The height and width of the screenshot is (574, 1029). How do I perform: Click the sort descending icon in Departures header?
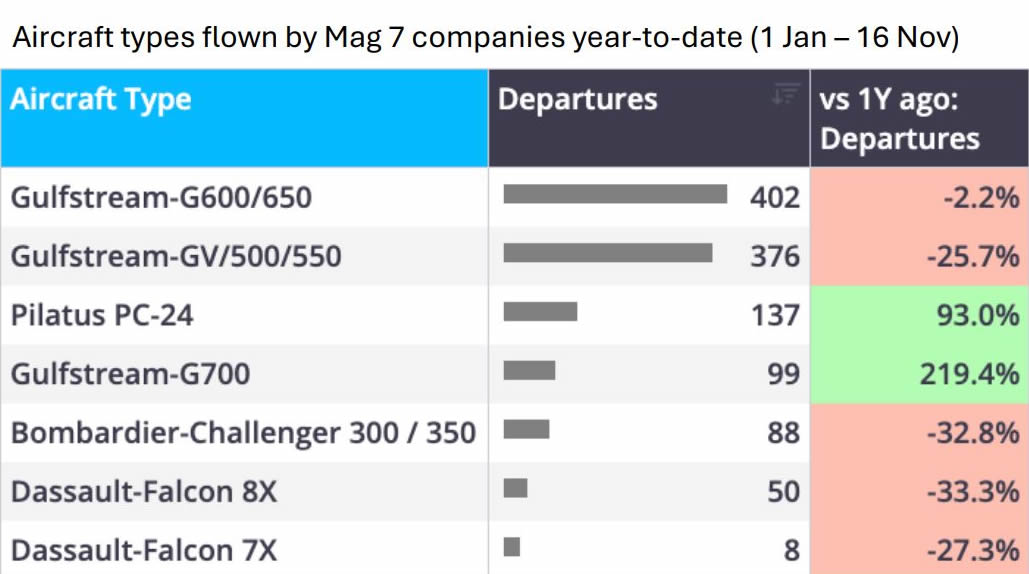pos(786,95)
